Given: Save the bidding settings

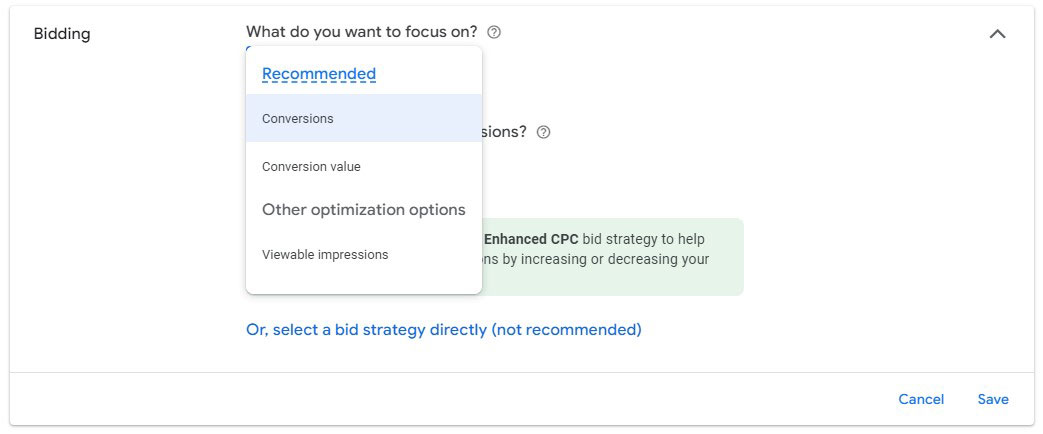Looking at the screenshot, I should [992, 399].
